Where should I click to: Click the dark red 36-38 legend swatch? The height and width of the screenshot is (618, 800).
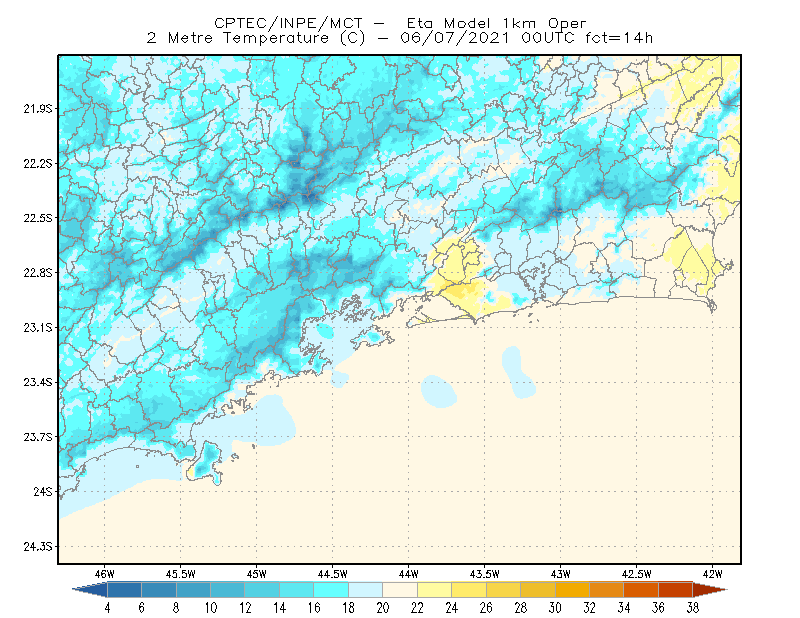point(675,590)
